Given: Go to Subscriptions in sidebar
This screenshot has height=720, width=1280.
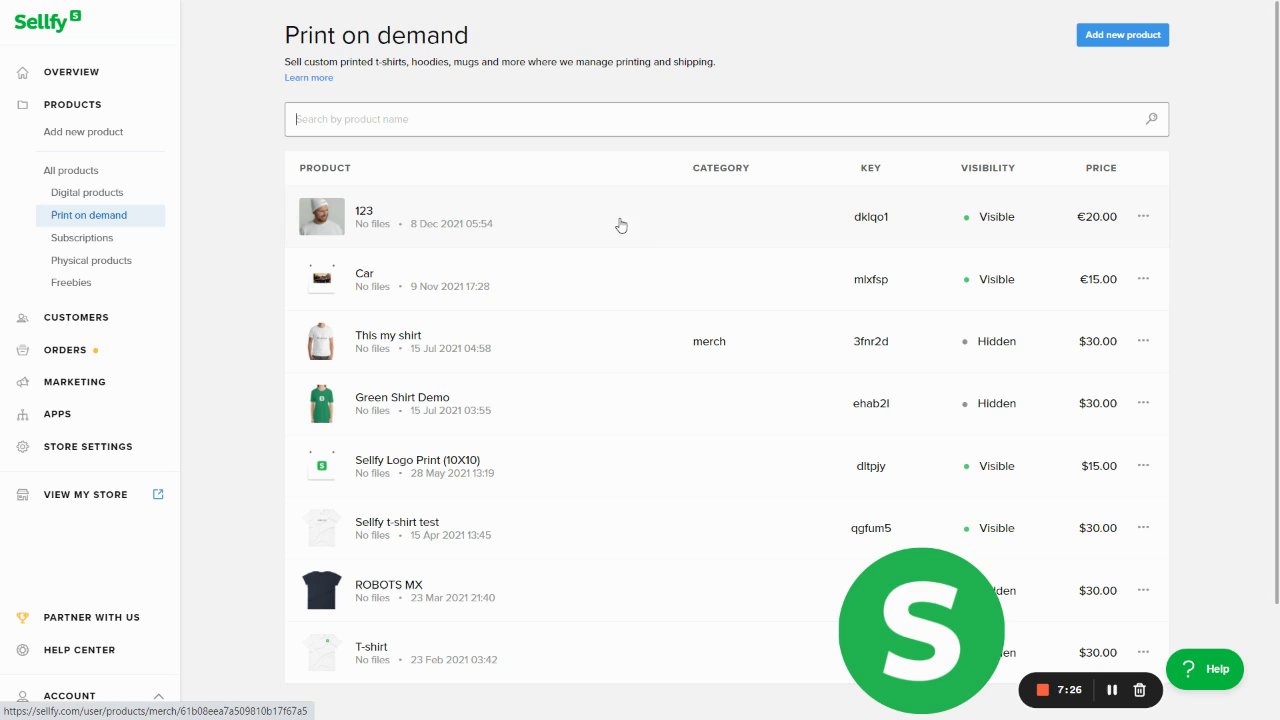Looking at the screenshot, I should pos(82,238).
